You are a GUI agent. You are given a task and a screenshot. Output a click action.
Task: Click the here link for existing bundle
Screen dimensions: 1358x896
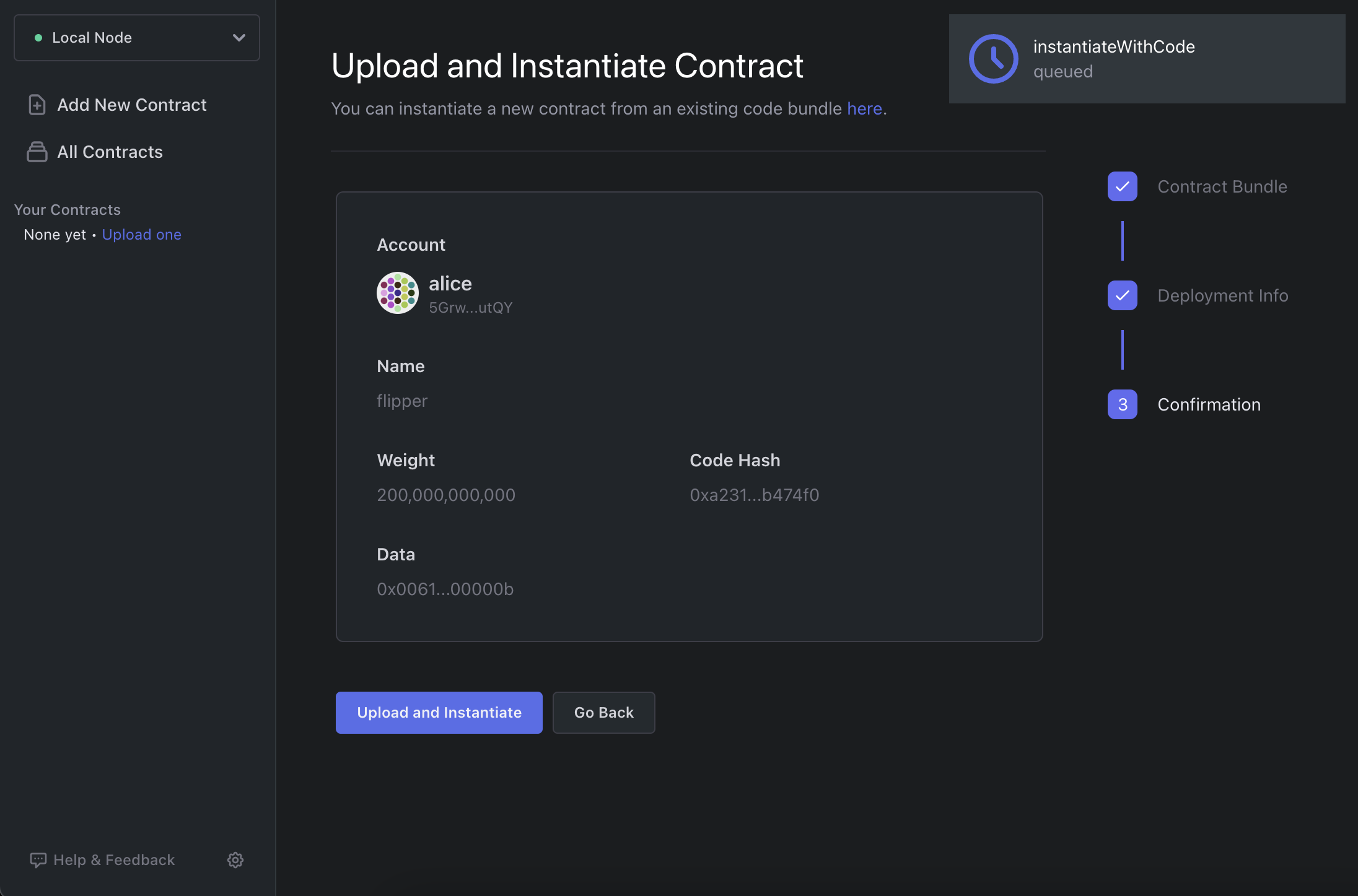[863, 107]
